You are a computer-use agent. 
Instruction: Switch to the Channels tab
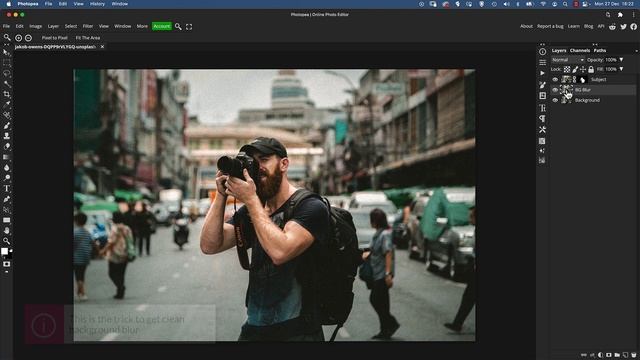580,51
